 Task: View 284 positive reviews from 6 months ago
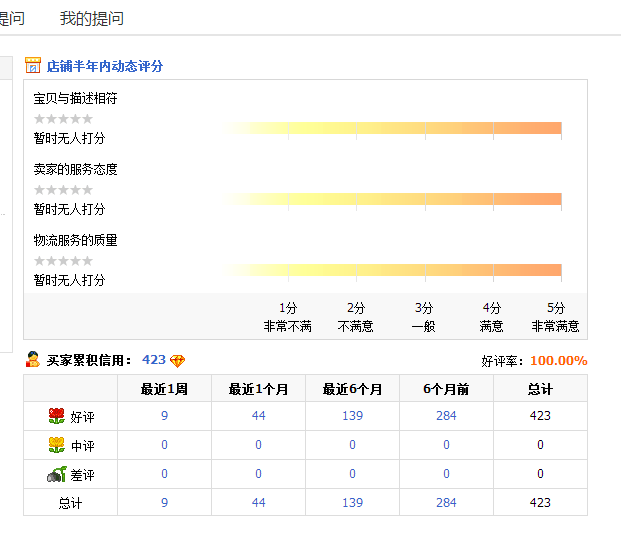coord(446,416)
